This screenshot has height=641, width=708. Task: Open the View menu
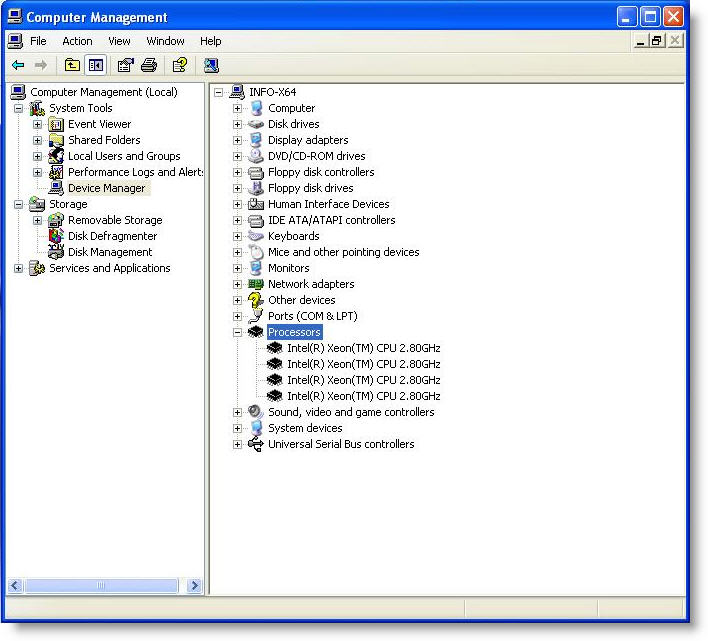point(119,41)
